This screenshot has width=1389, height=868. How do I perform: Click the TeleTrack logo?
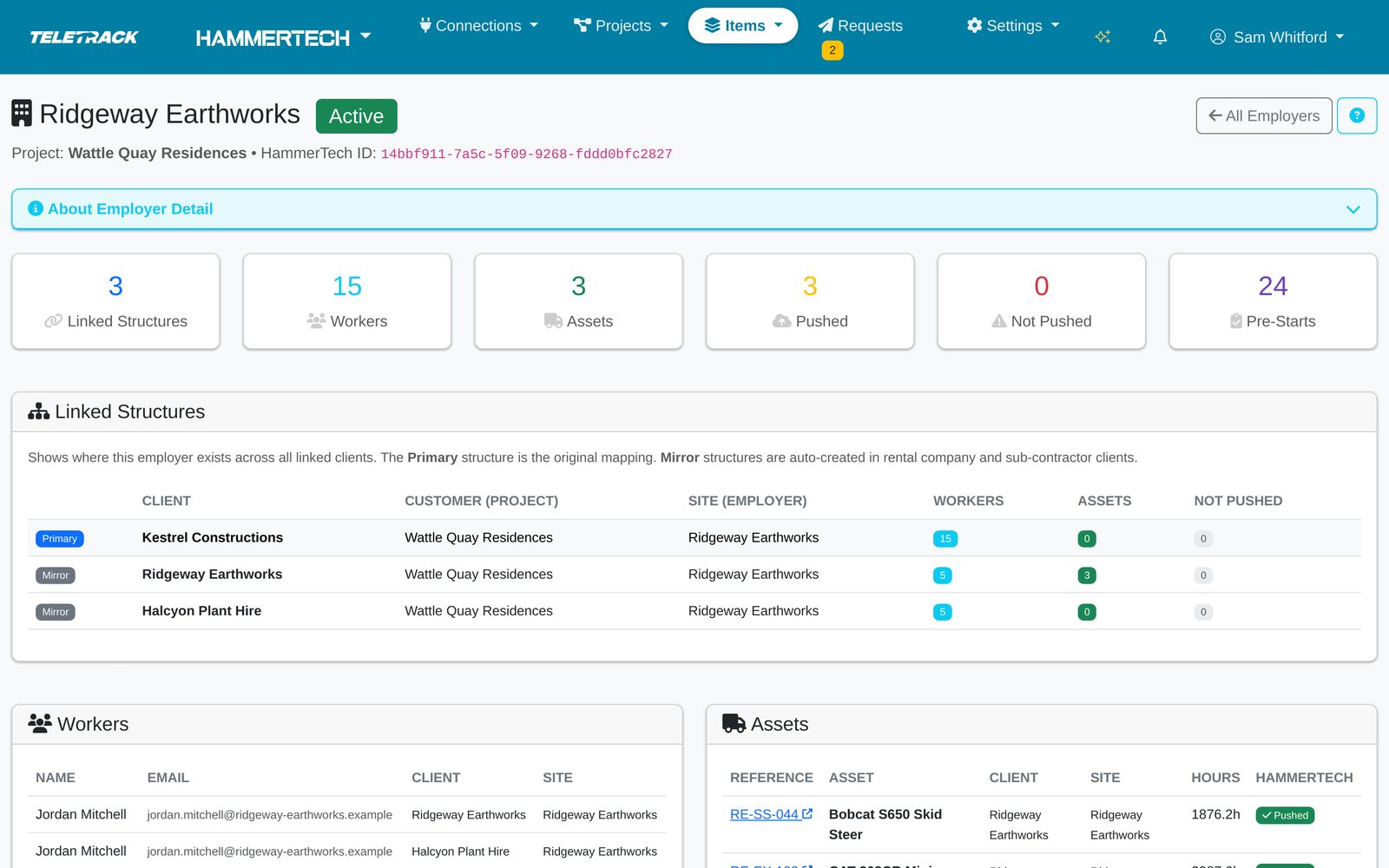pos(84,36)
